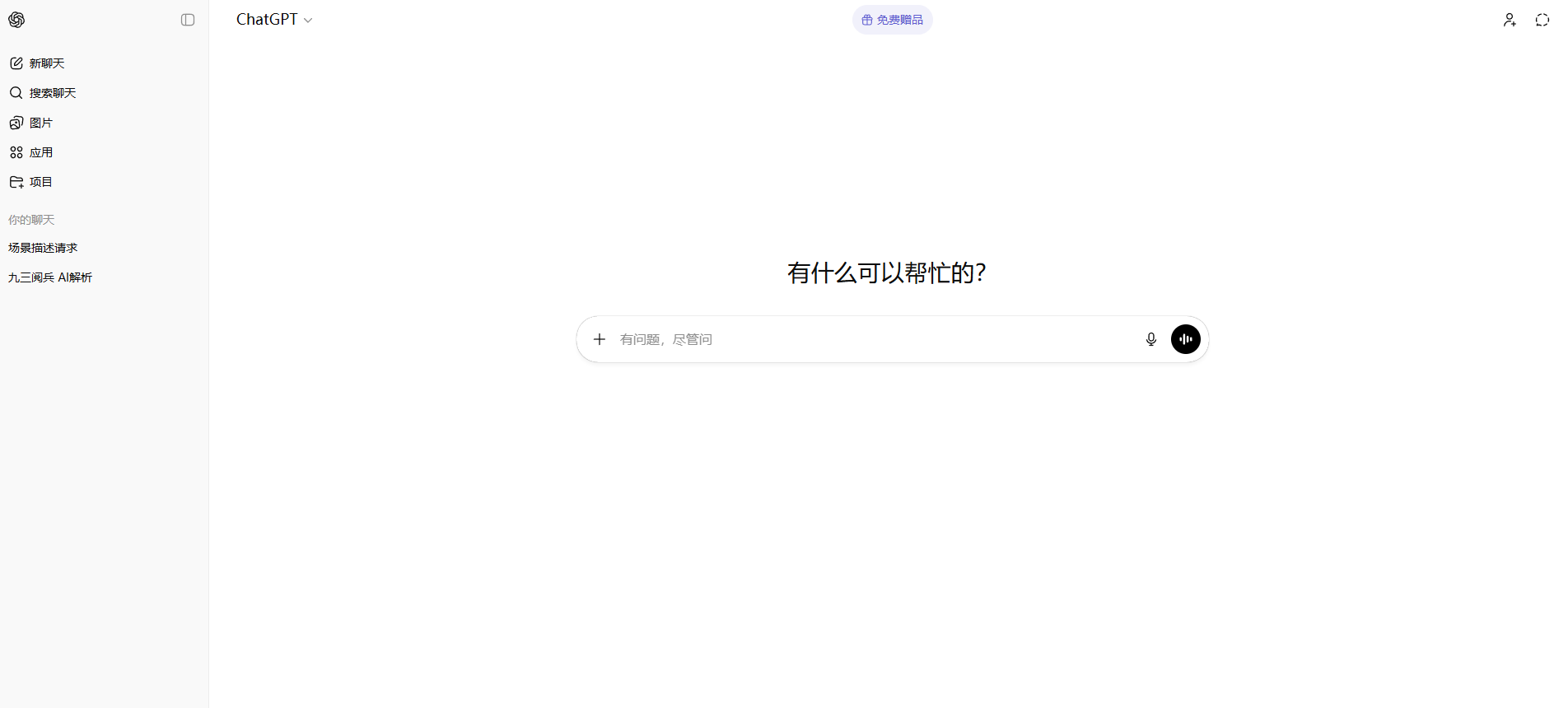Open the 应用 apps page
The width and height of the screenshot is (1568, 708).
40,152
